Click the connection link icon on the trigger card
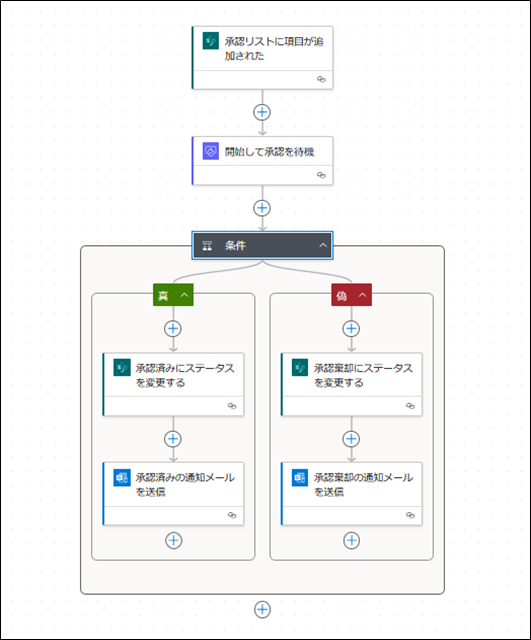 click(321, 79)
